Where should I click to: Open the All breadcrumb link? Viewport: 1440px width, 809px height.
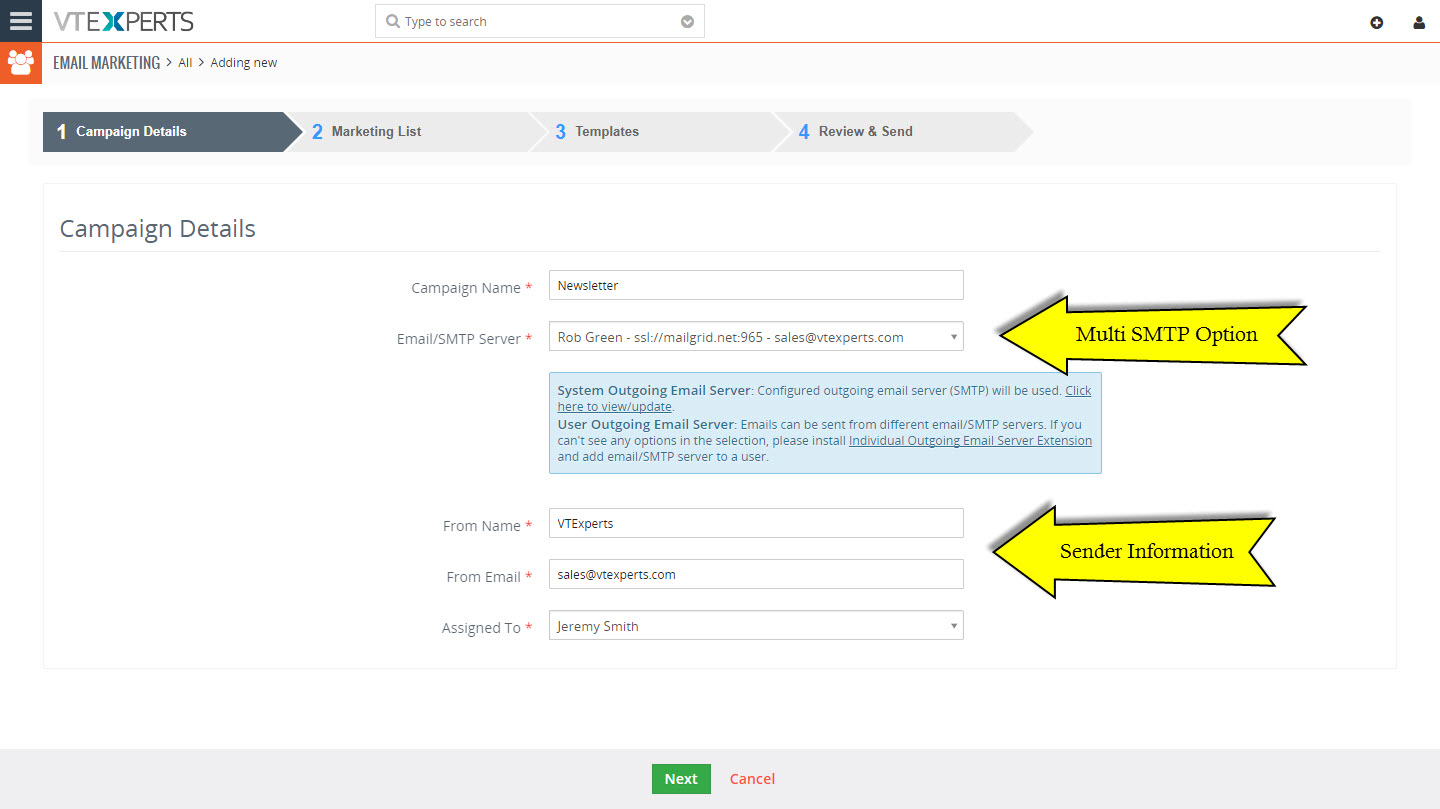[185, 63]
